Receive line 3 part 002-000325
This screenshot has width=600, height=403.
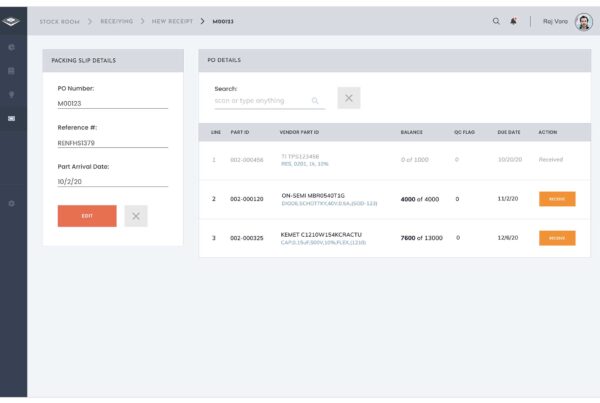(557, 238)
